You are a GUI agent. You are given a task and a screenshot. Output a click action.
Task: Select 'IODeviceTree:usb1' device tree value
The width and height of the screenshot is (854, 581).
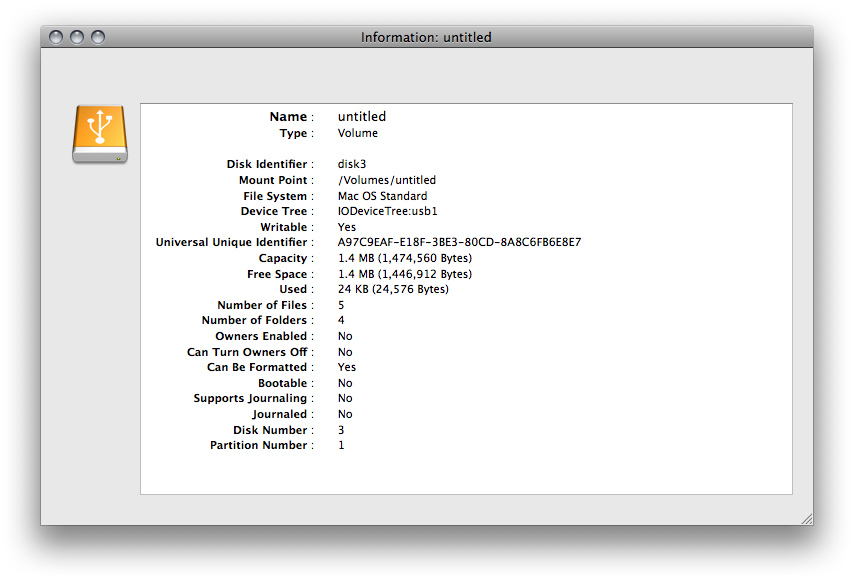click(387, 211)
